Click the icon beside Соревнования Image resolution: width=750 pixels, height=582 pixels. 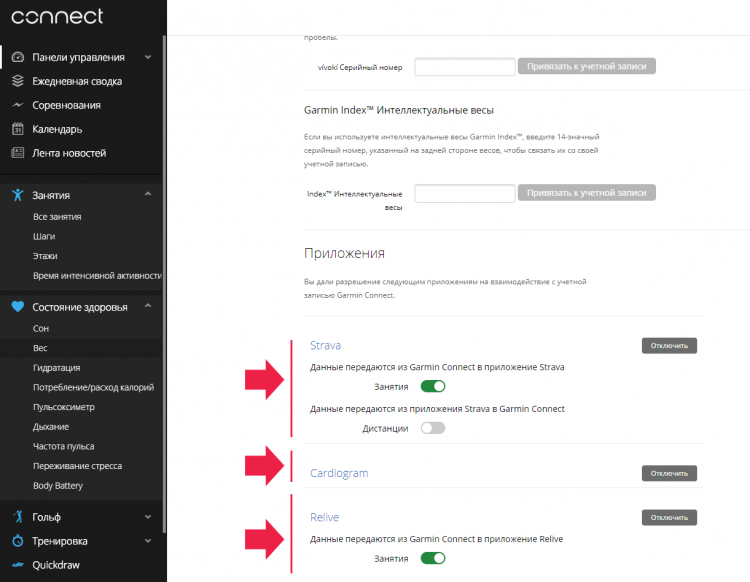pos(18,105)
